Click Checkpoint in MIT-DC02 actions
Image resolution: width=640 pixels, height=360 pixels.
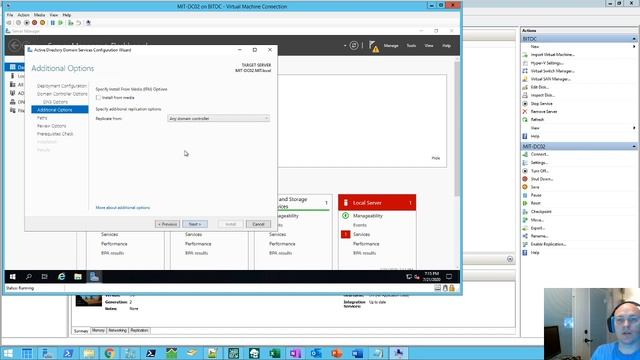point(541,211)
